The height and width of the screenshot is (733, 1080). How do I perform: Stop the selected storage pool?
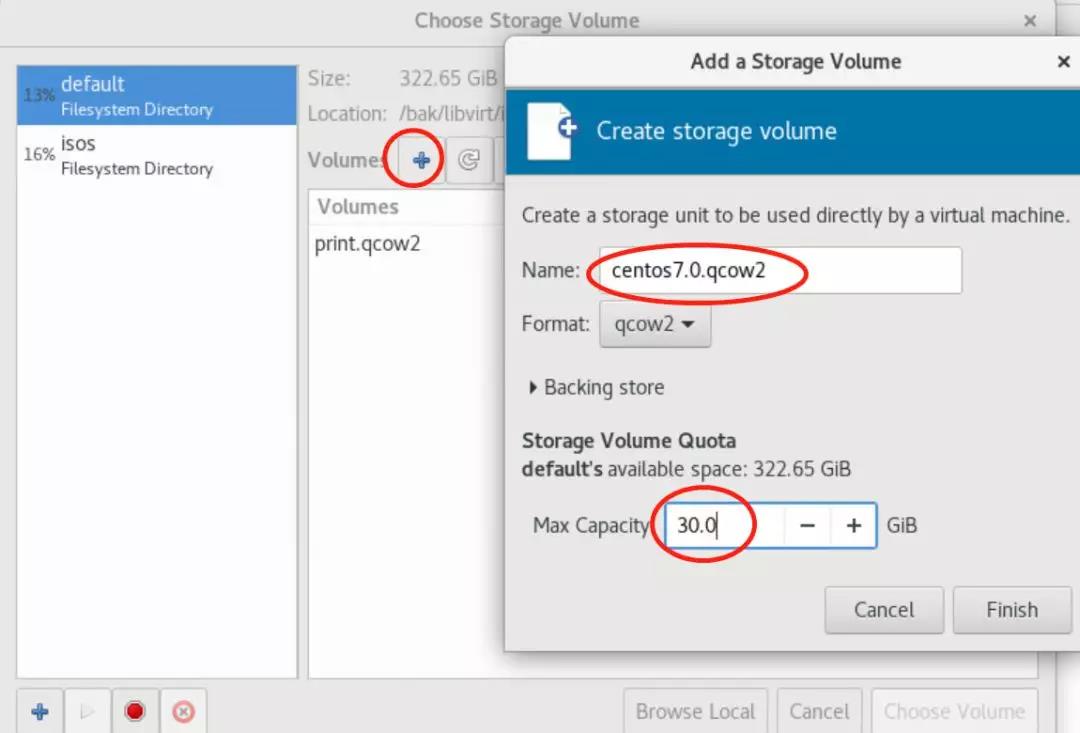click(x=135, y=711)
